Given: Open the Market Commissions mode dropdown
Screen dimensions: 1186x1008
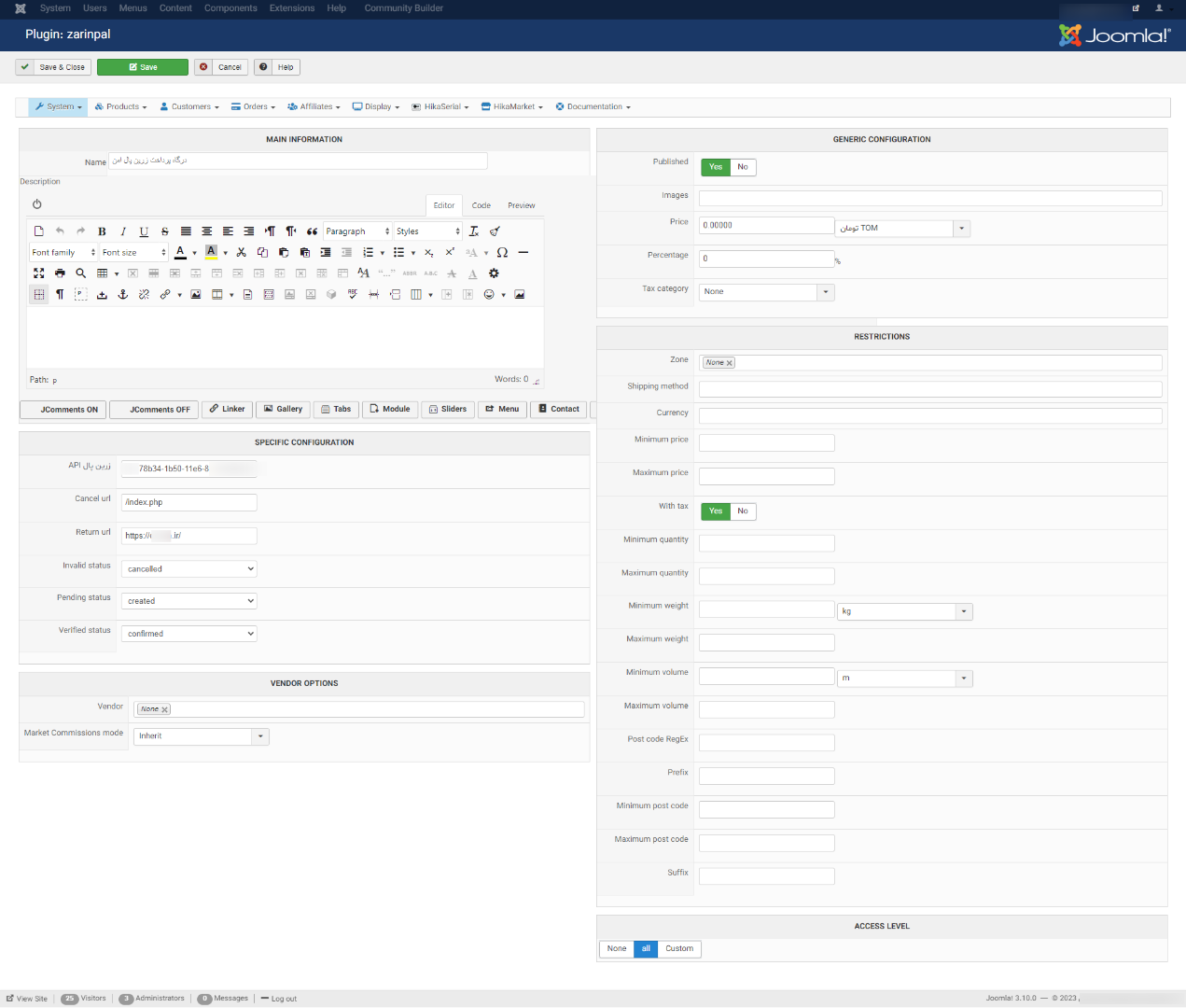Looking at the screenshot, I should 260,736.
